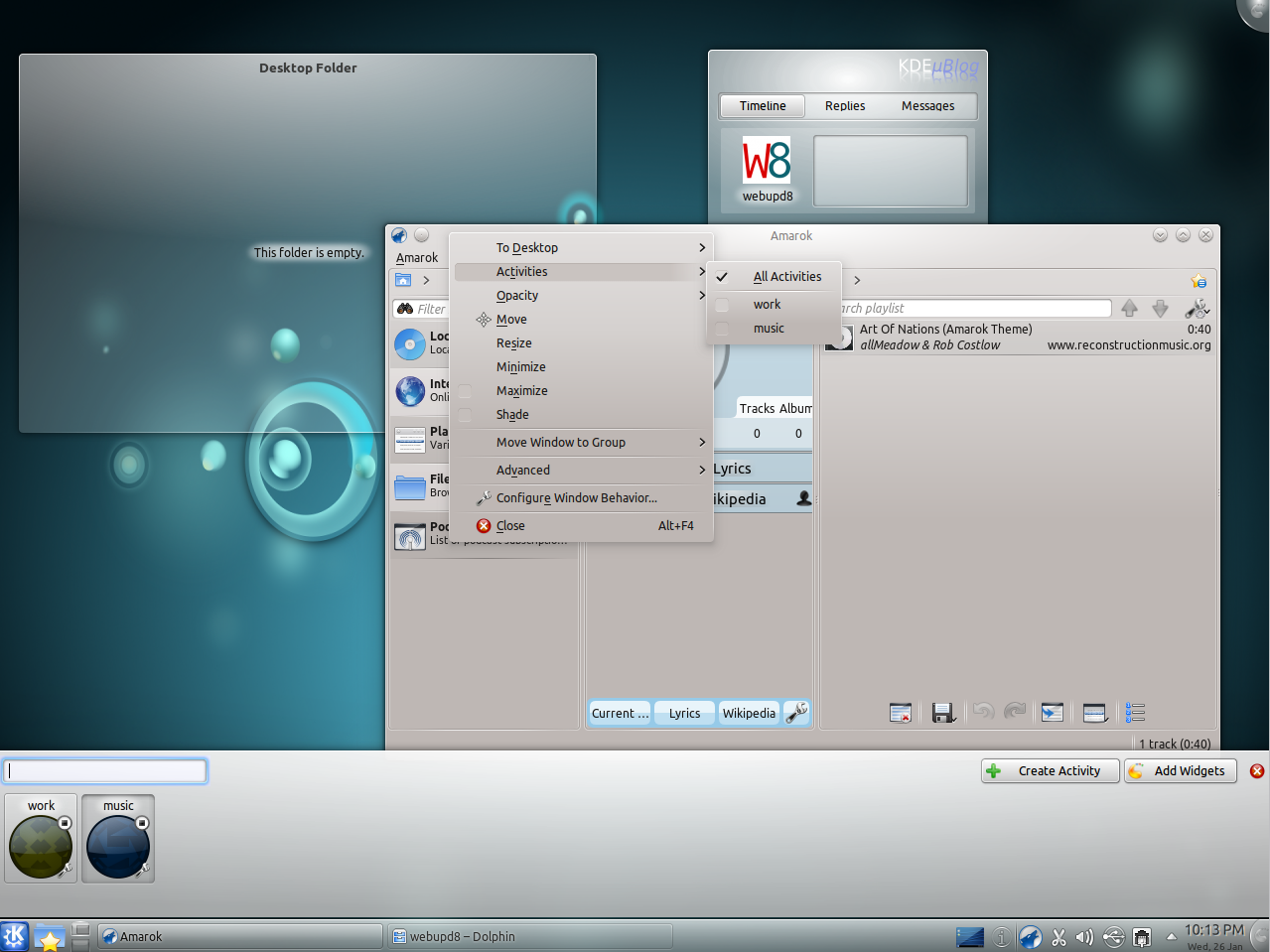This screenshot has width=1270, height=952.
Task: Click the Save Playlist floppy icon
Action: click(x=943, y=713)
